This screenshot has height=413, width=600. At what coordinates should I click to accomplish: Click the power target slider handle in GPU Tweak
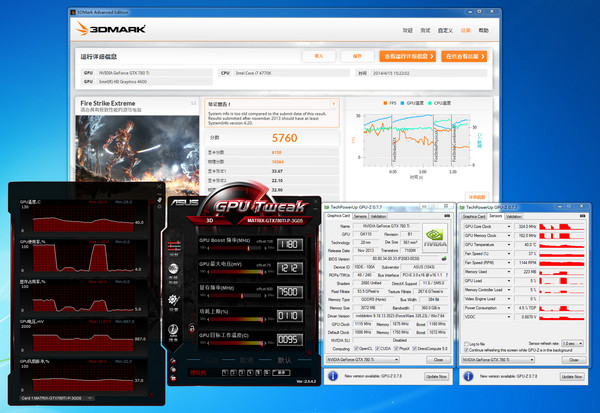(262, 320)
